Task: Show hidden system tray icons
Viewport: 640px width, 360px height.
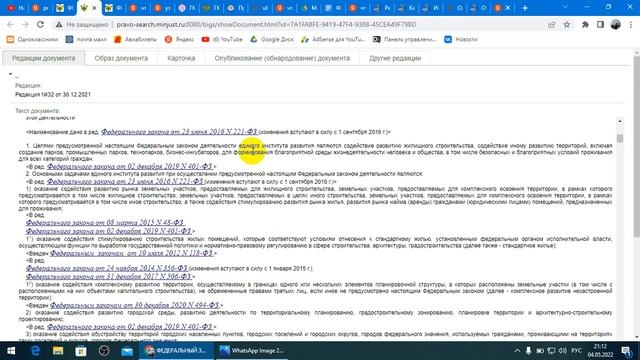Action: 517,351
